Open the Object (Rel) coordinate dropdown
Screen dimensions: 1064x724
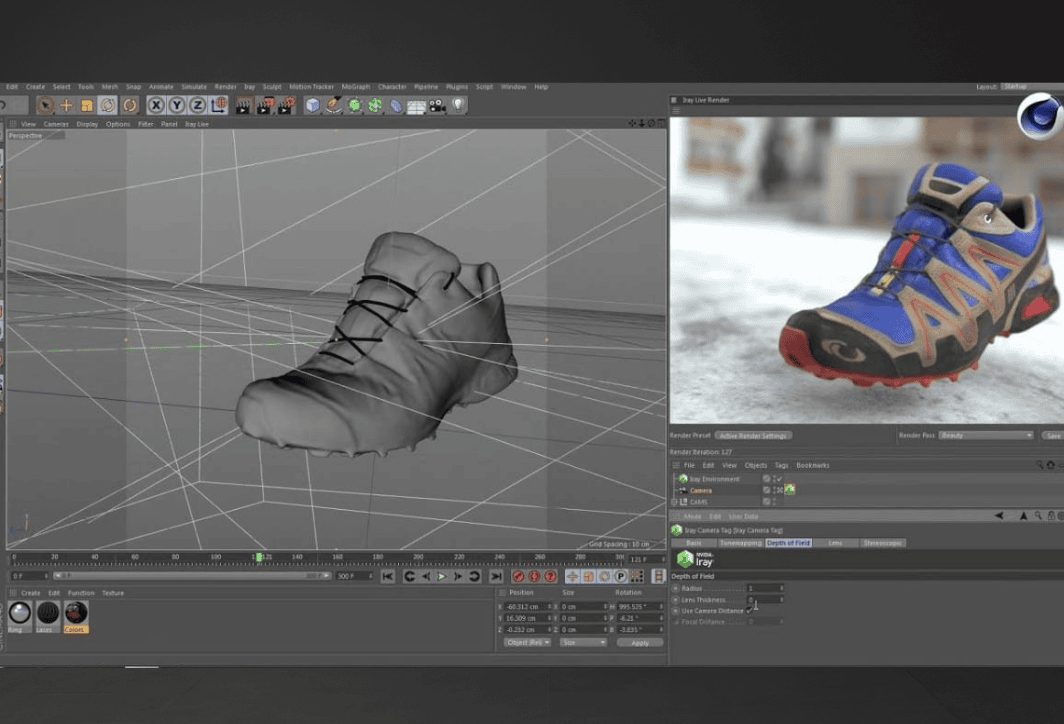pyautogui.click(x=527, y=642)
